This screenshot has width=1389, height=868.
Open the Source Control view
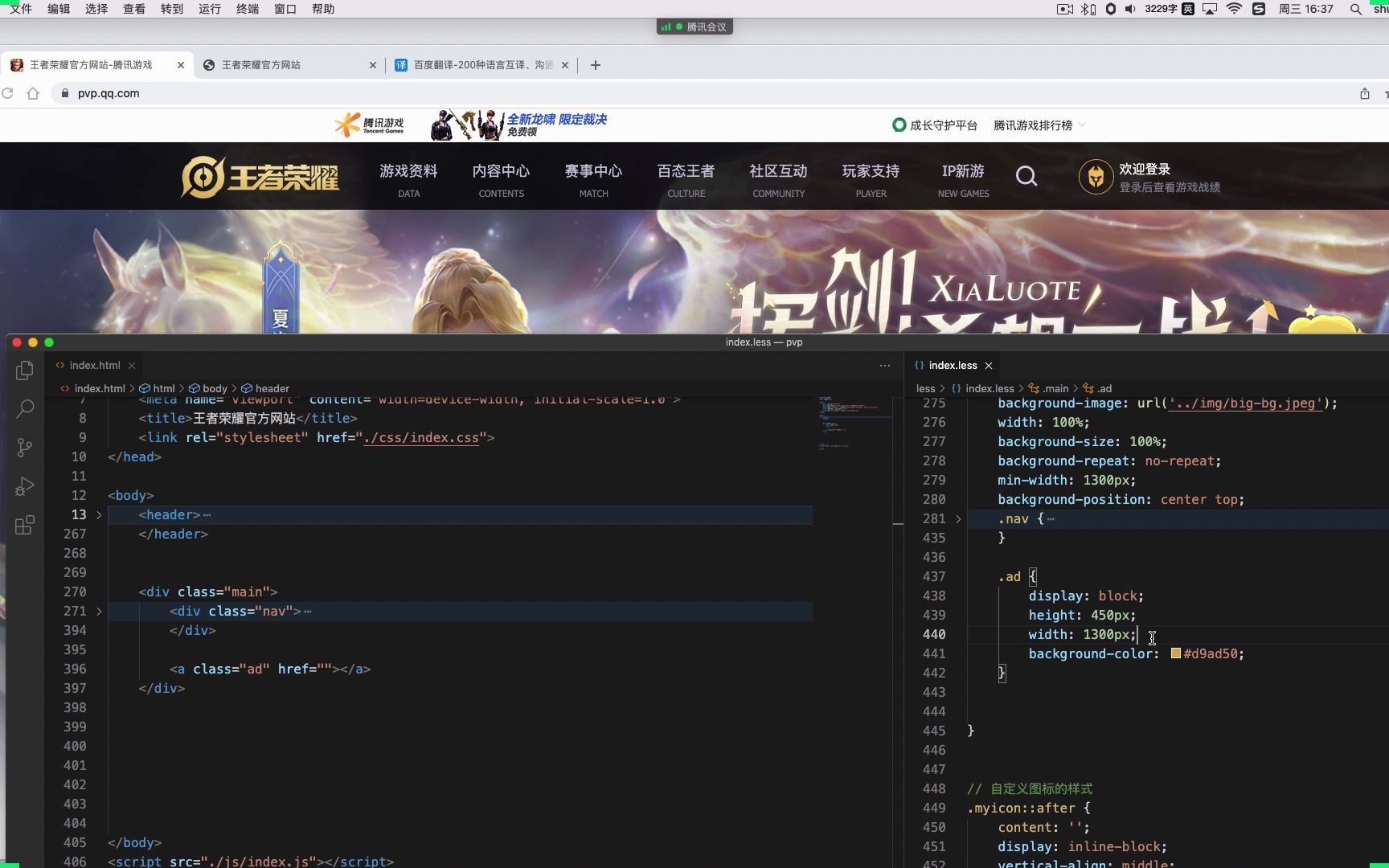(x=25, y=448)
